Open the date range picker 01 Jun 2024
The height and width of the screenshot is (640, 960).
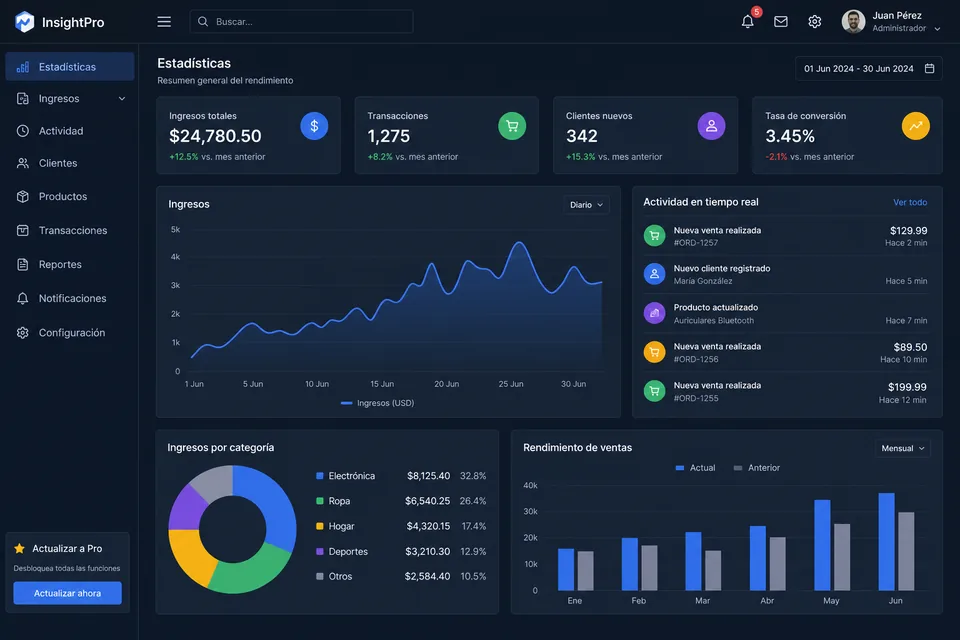869,69
